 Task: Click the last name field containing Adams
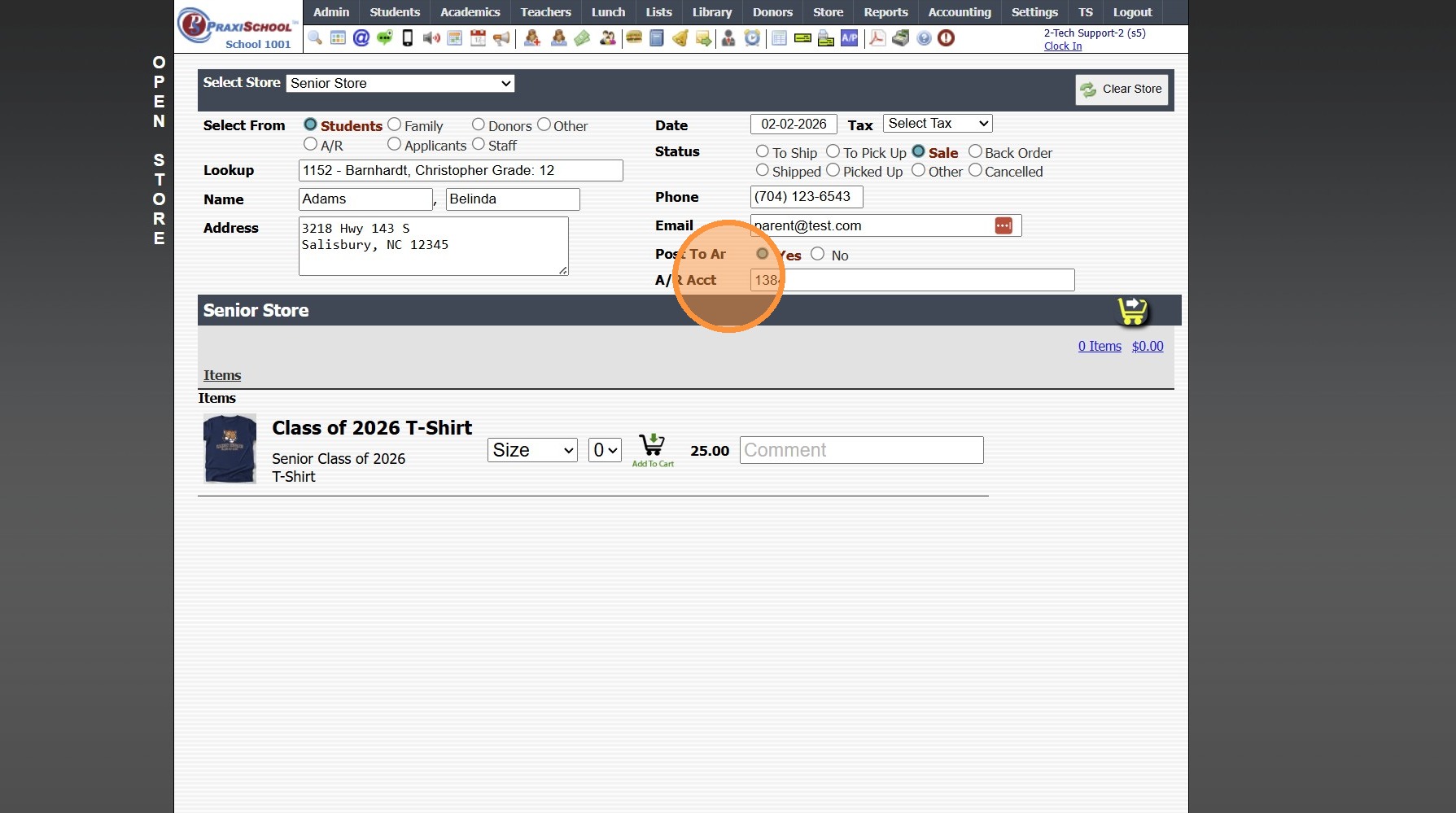[365, 199]
